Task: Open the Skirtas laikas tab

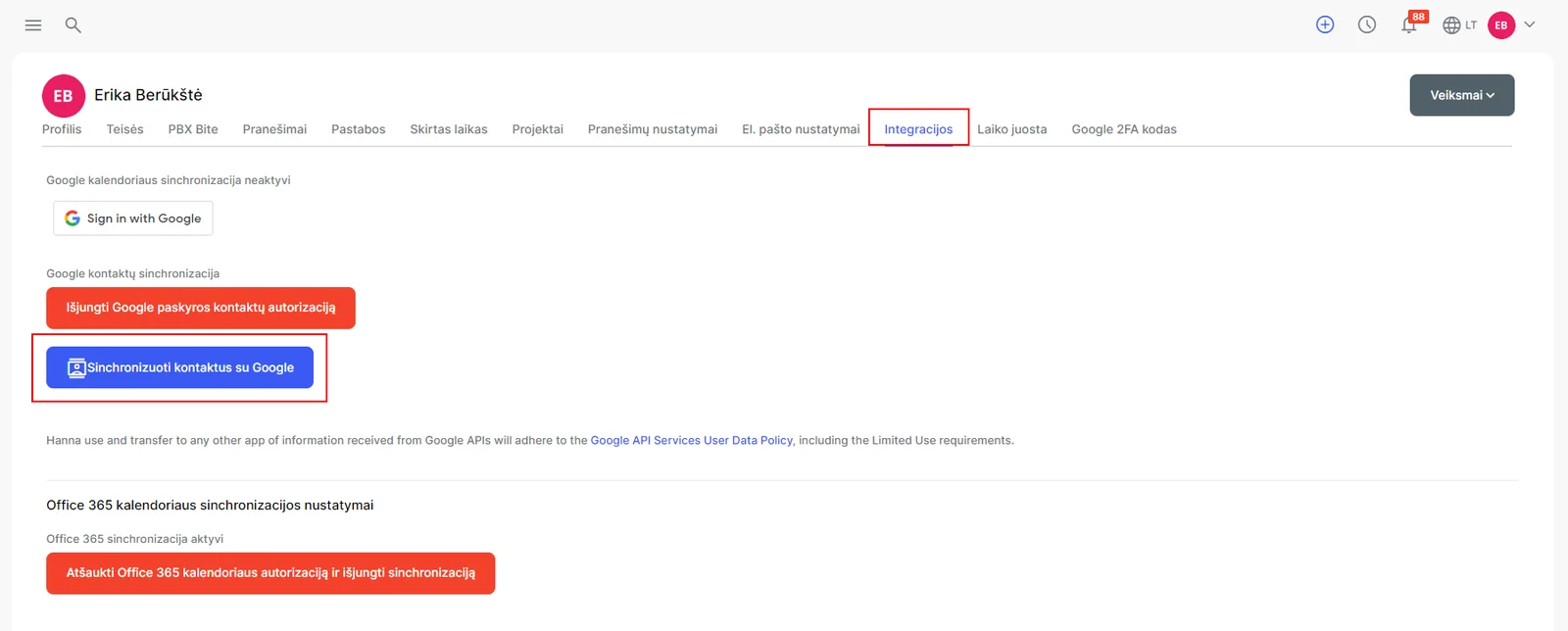Action: (x=449, y=129)
